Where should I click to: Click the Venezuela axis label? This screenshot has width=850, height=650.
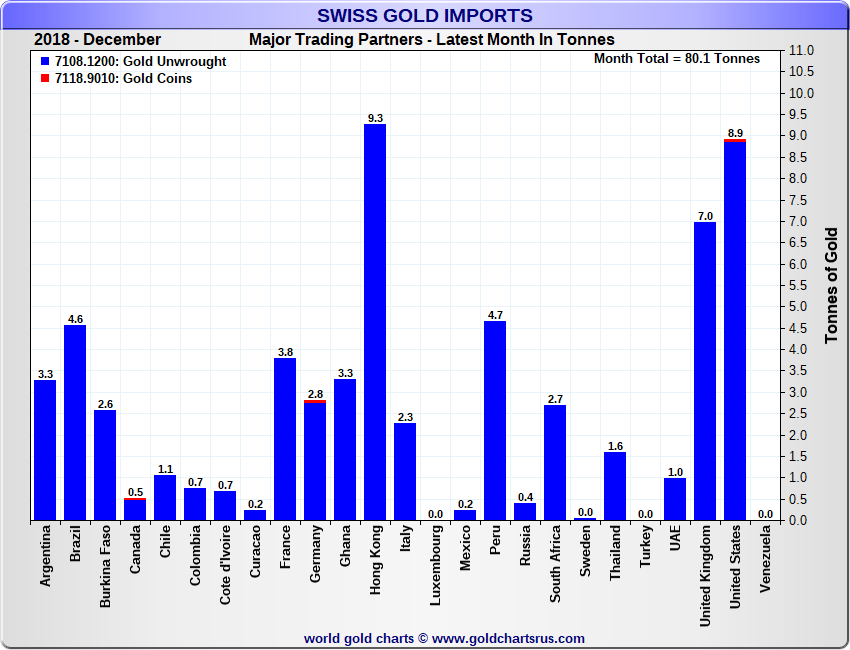click(x=765, y=567)
